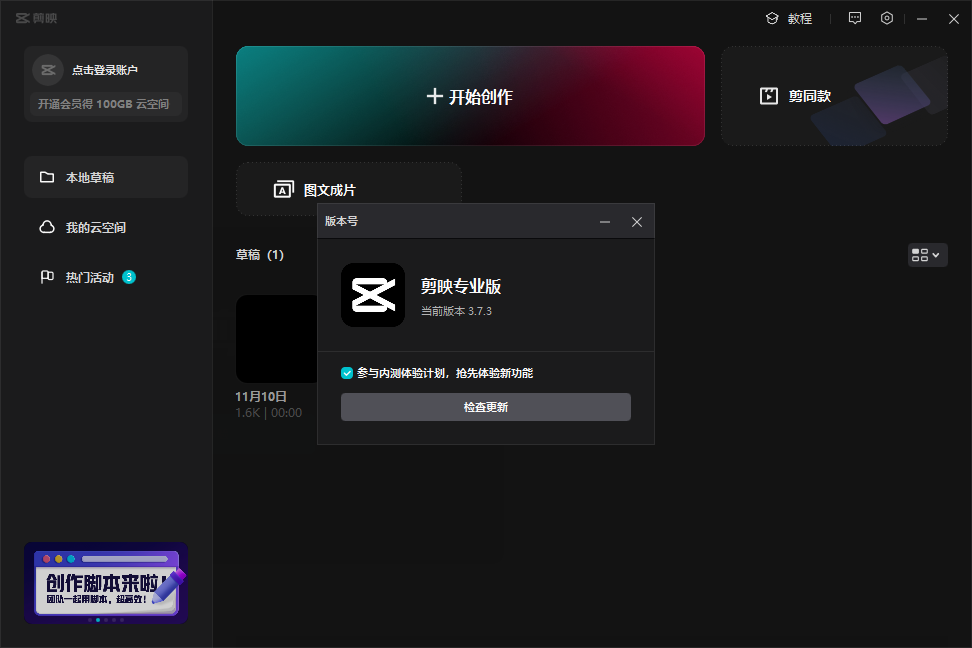Click the plus icon in 开始创作
972x648 pixels.
435,96
